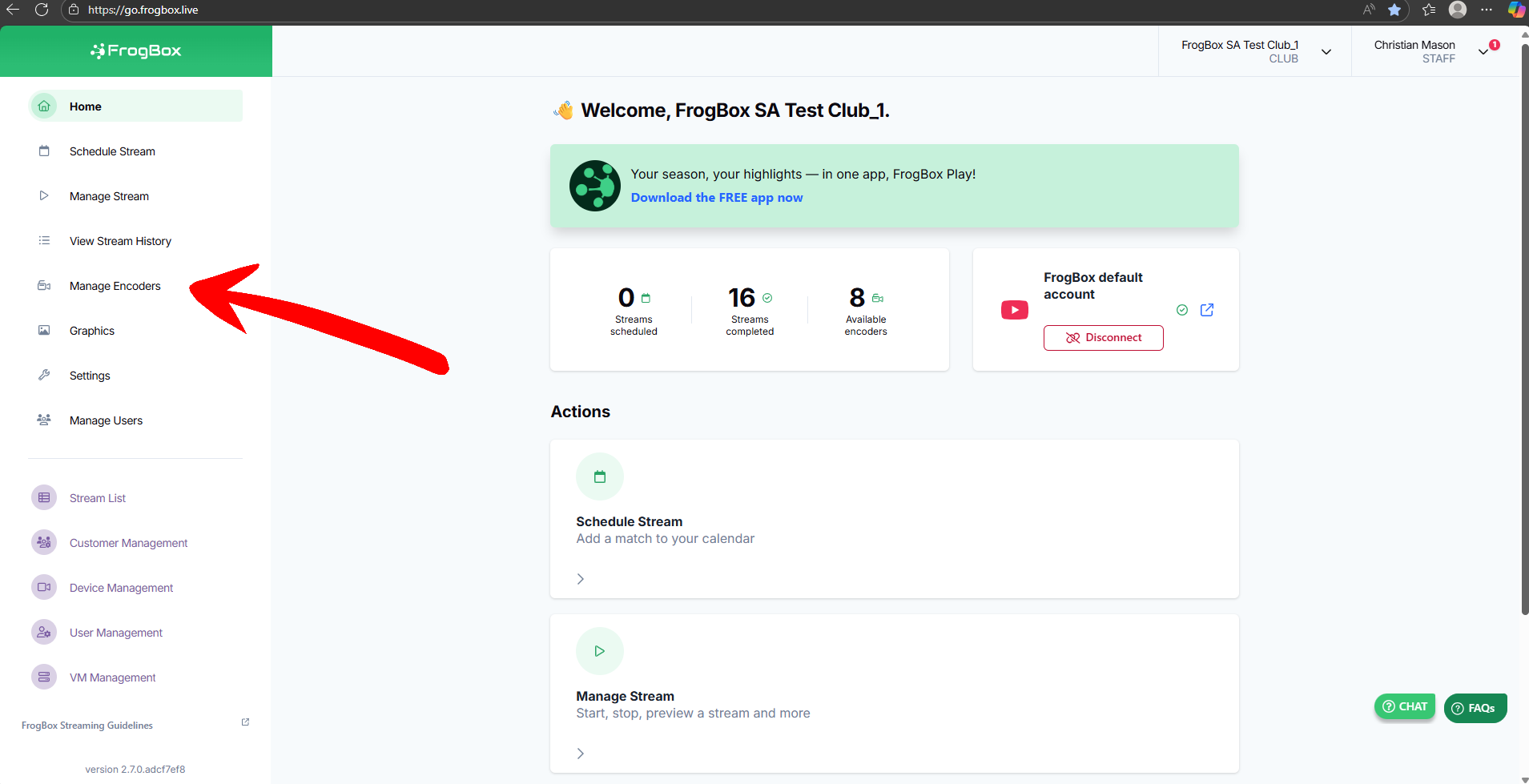Open the browser three-dot menu
This screenshot has width=1529, height=784.
[x=1487, y=10]
